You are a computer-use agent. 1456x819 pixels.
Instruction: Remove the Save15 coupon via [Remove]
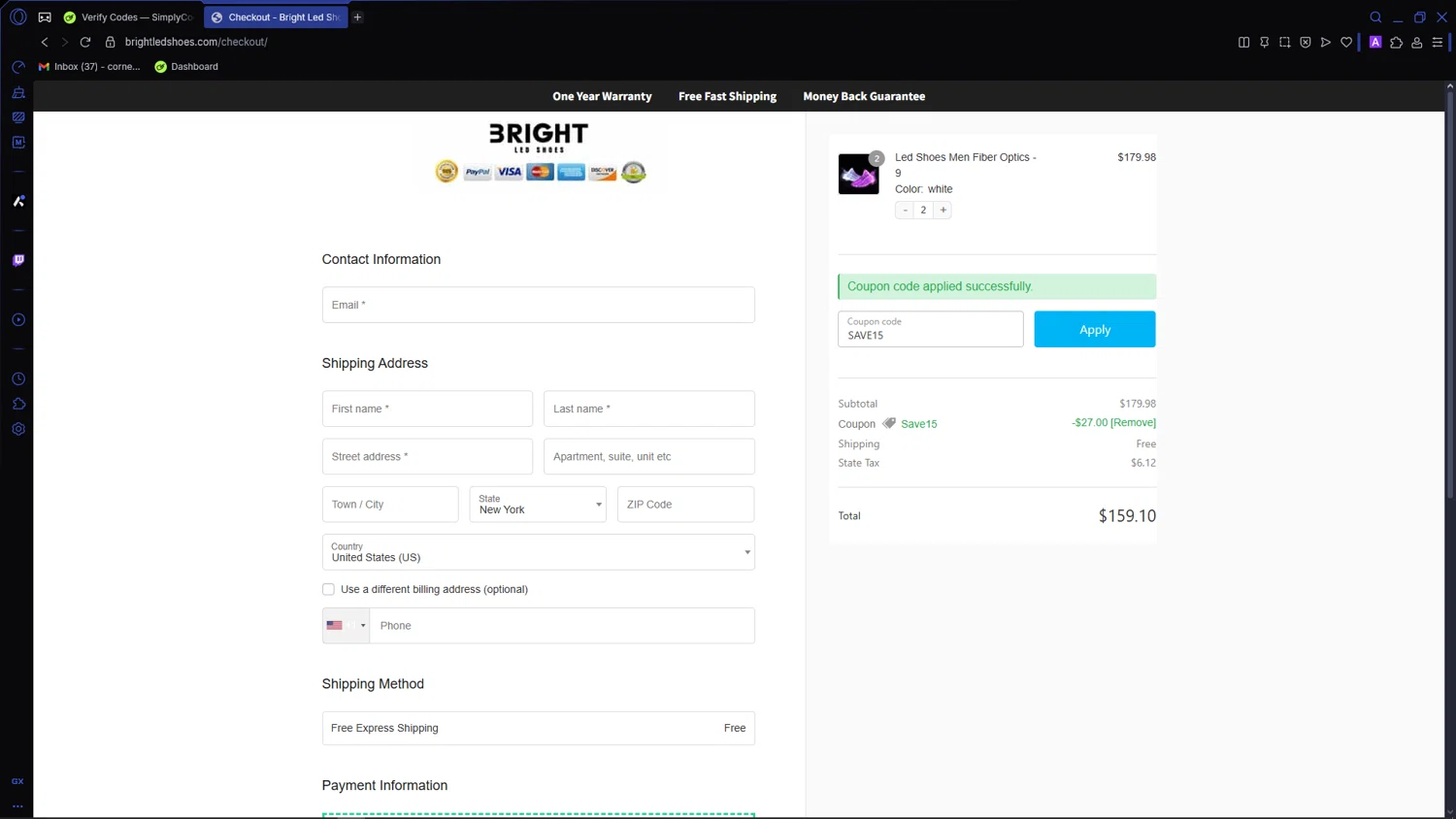(x=1133, y=423)
